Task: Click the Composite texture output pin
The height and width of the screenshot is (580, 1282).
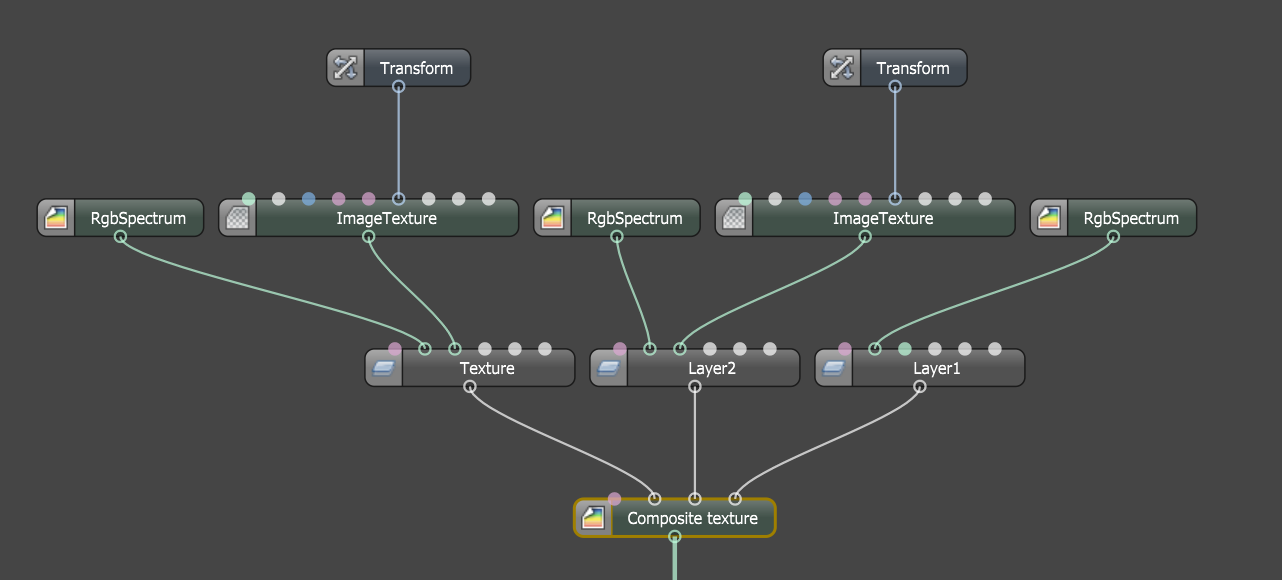Action: coord(674,537)
